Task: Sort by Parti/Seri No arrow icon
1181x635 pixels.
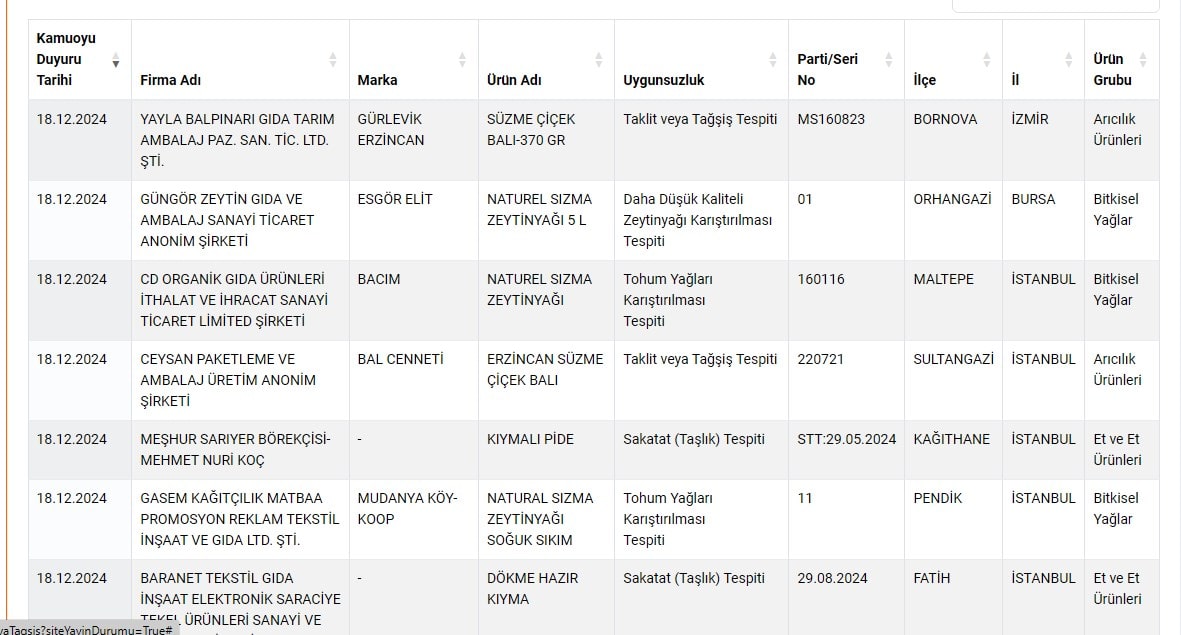Action: click(x=888, y=59)
